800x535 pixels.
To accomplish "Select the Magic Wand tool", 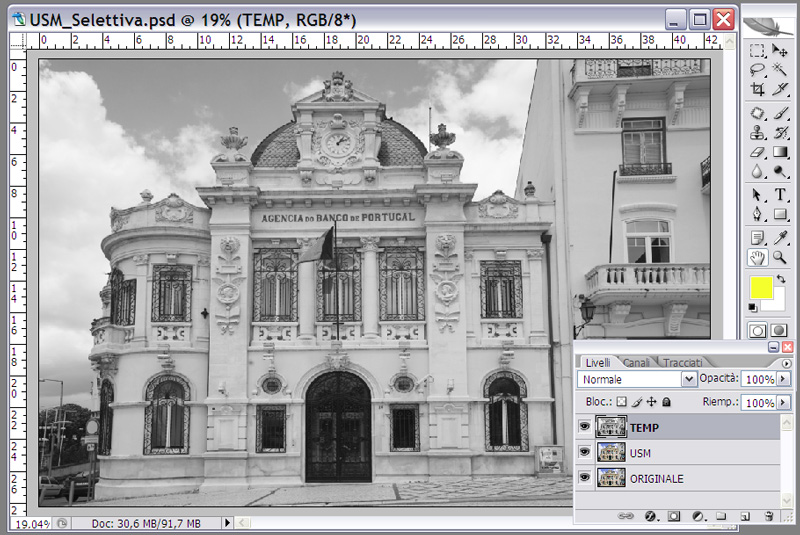I will [x=780, y=69].
